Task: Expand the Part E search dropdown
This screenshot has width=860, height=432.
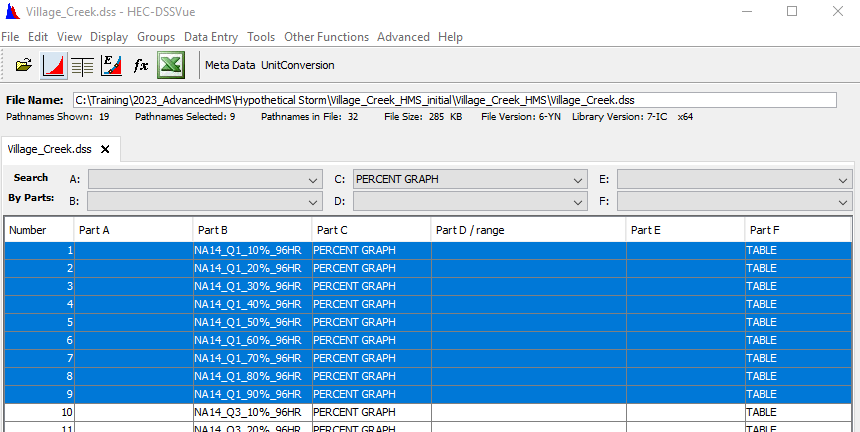Action: (843, 180)
